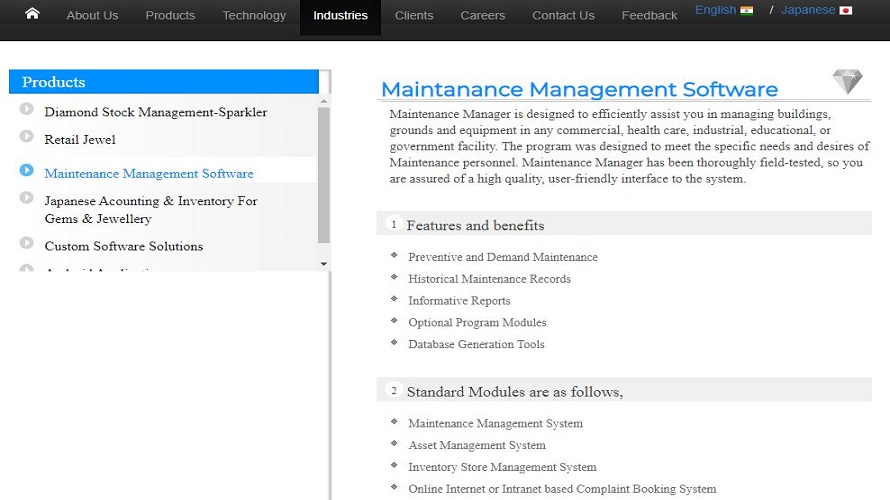The width and height of the screenshot is (890, 500).
Task: Open Diamond Stock Management-Sparkler link
Action: (156, 112)
